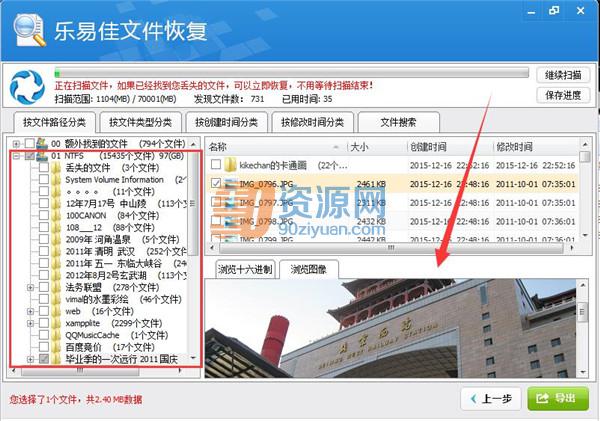
Task: Click the file list horizontal scrollbar
Action: coord(391,248)
